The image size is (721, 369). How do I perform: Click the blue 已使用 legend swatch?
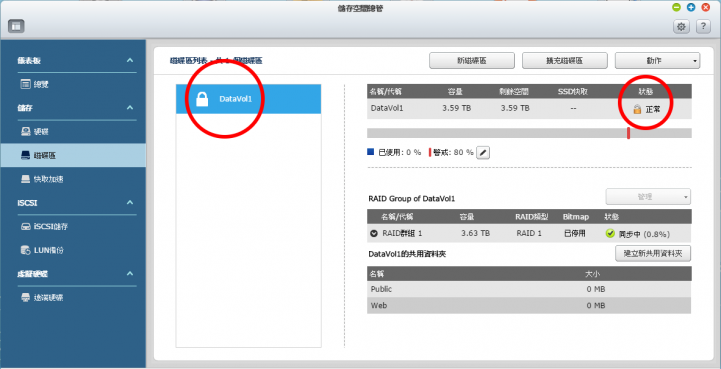coord(371,152)
